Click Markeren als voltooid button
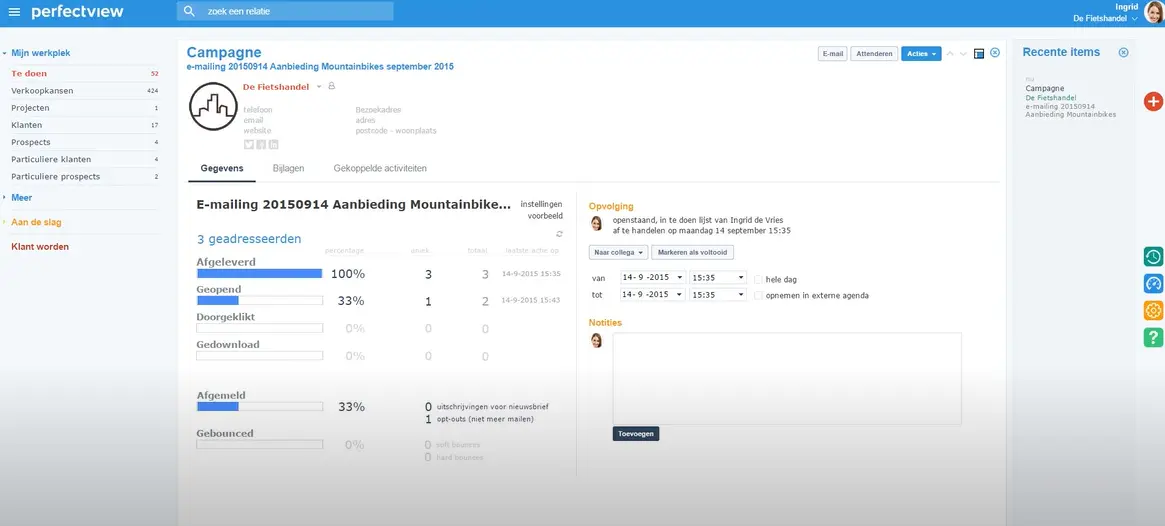Image resolution: width=1165 pixels, height=526 pixels. pos(692,253)
